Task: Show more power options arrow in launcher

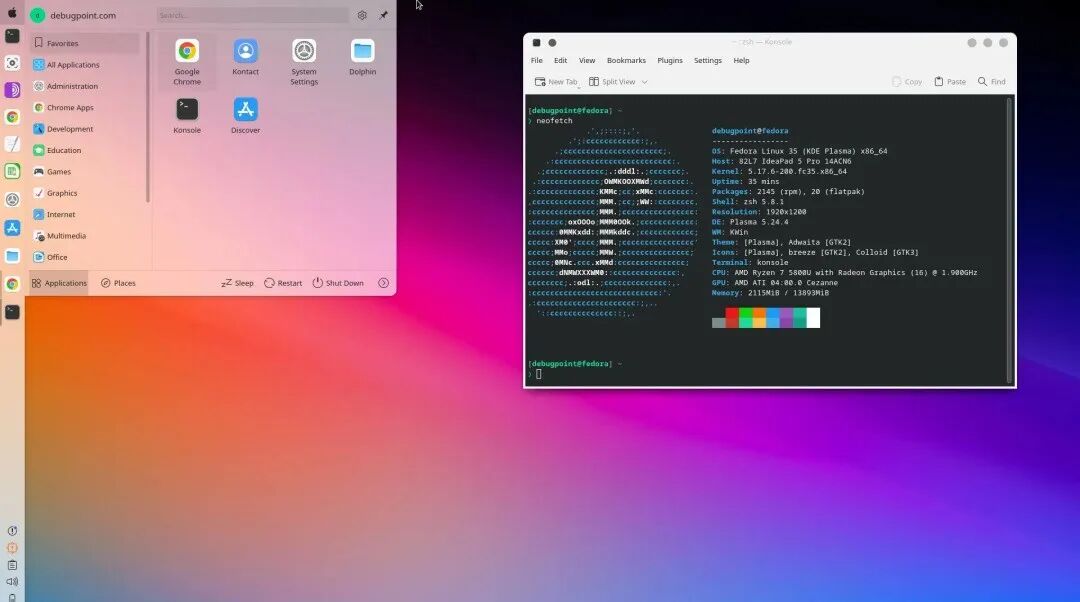Action: tap(384, 283)
